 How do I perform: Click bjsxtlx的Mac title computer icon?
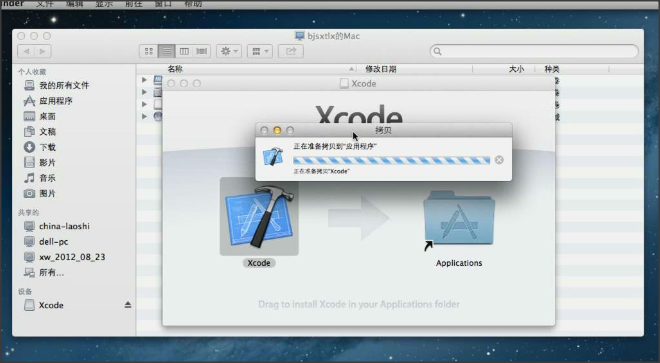coord(300,36)
